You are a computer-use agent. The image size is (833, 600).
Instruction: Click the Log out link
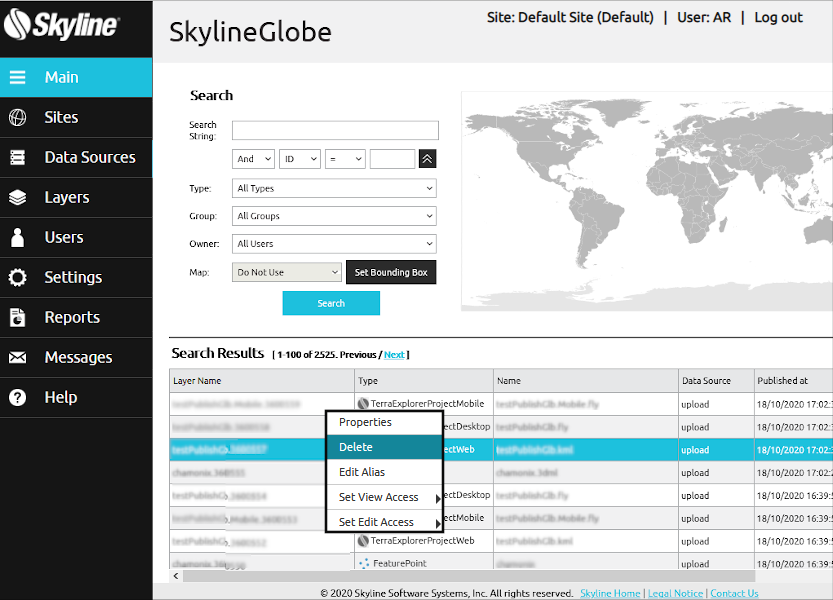[778, 18]
